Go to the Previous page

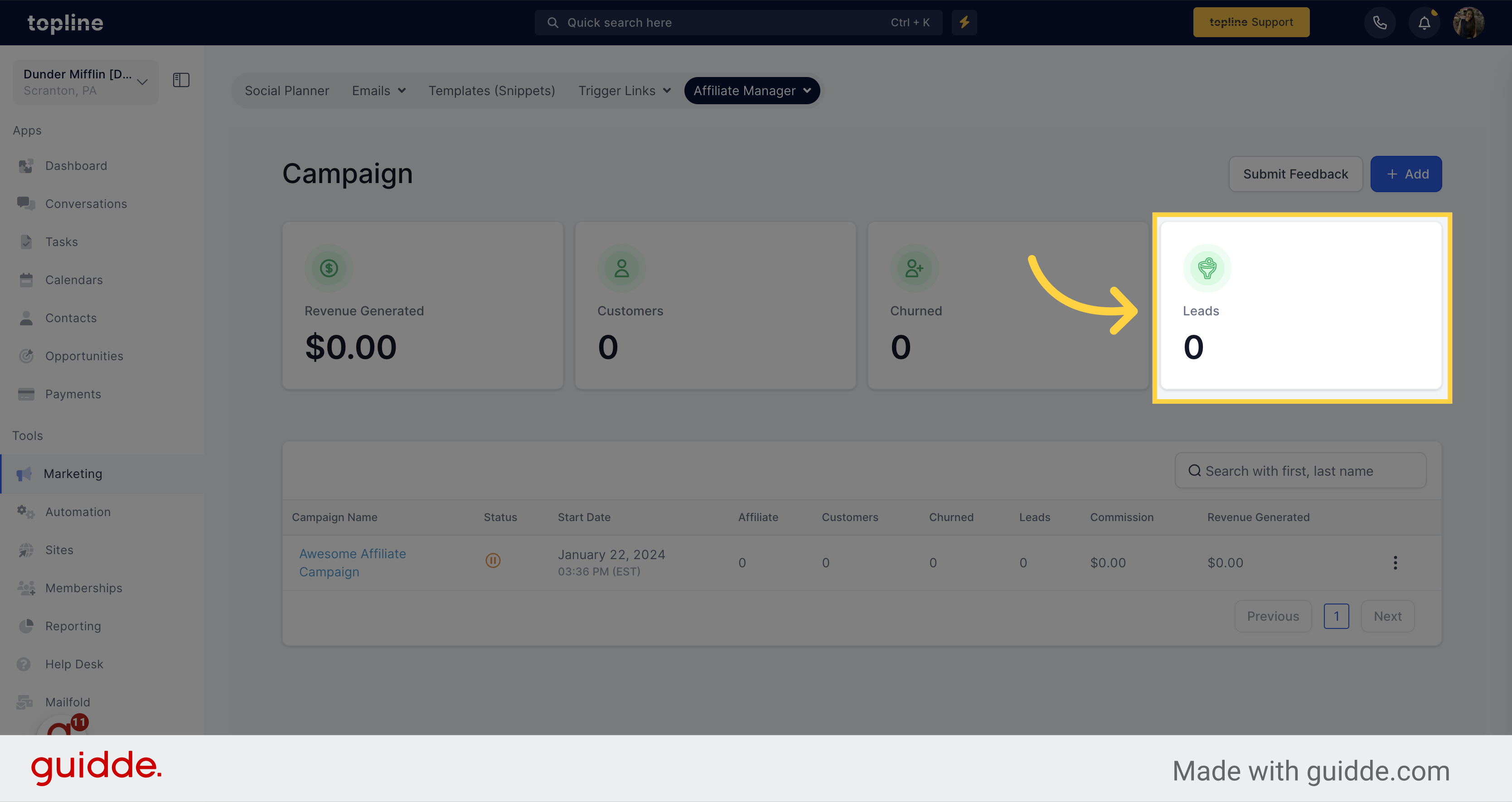(x=1273, y=616)
